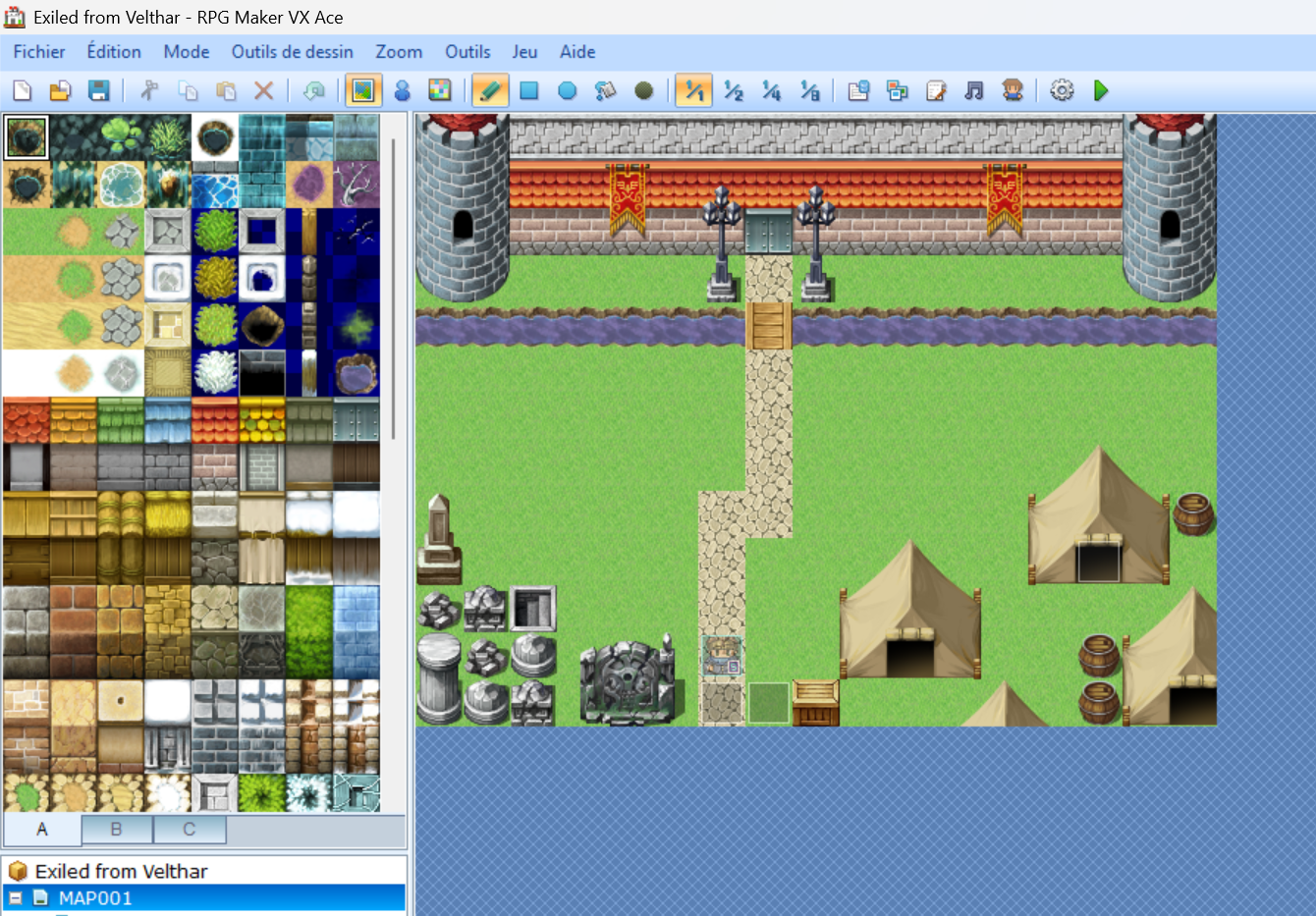Select MAP001 in the map tree

tap(95, 898)
